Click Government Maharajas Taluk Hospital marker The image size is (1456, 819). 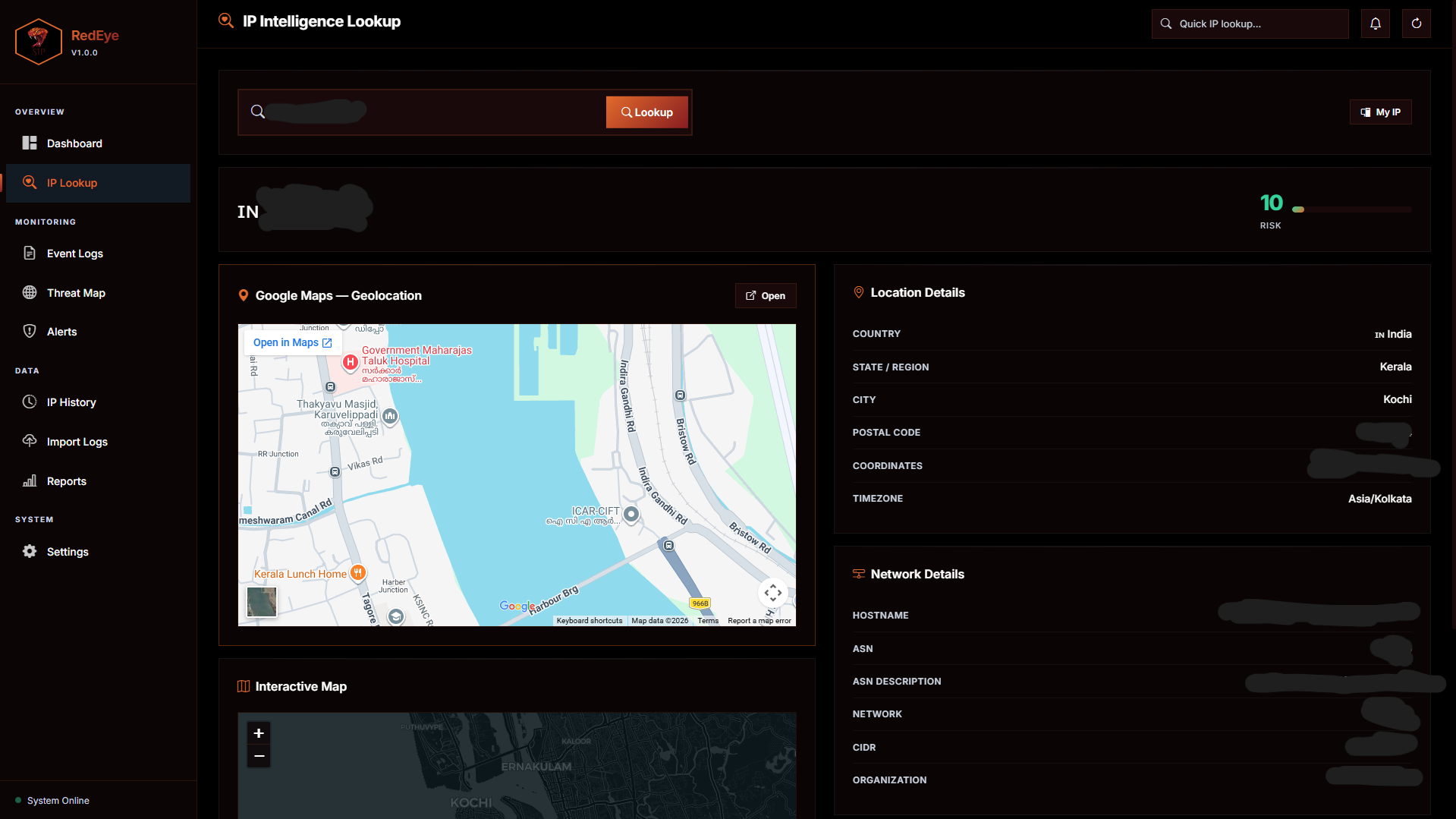[351, 362]
